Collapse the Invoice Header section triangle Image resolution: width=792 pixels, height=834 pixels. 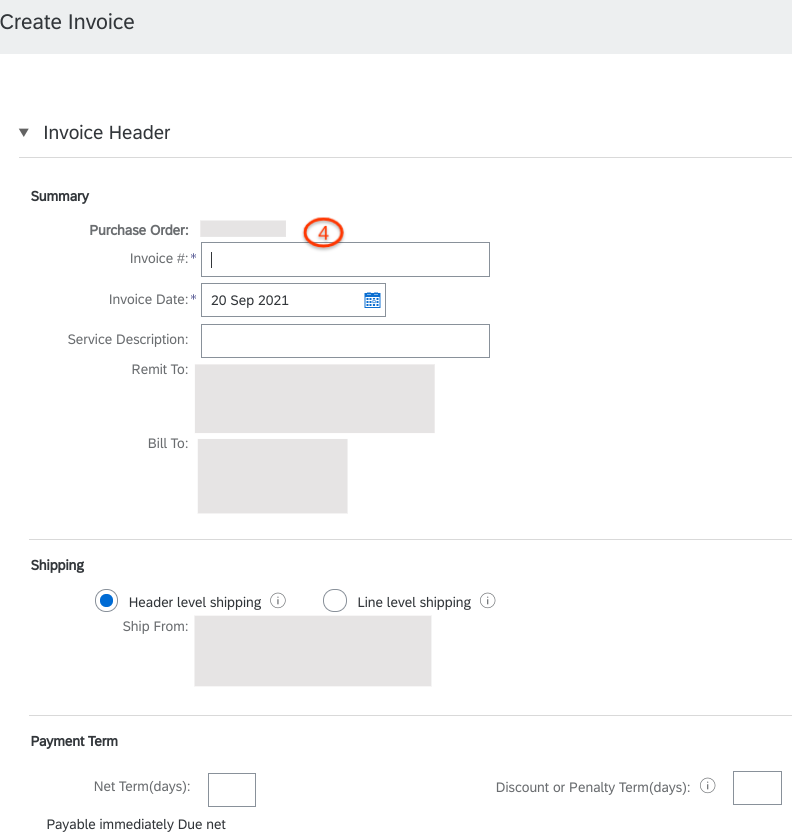(24, 132)
